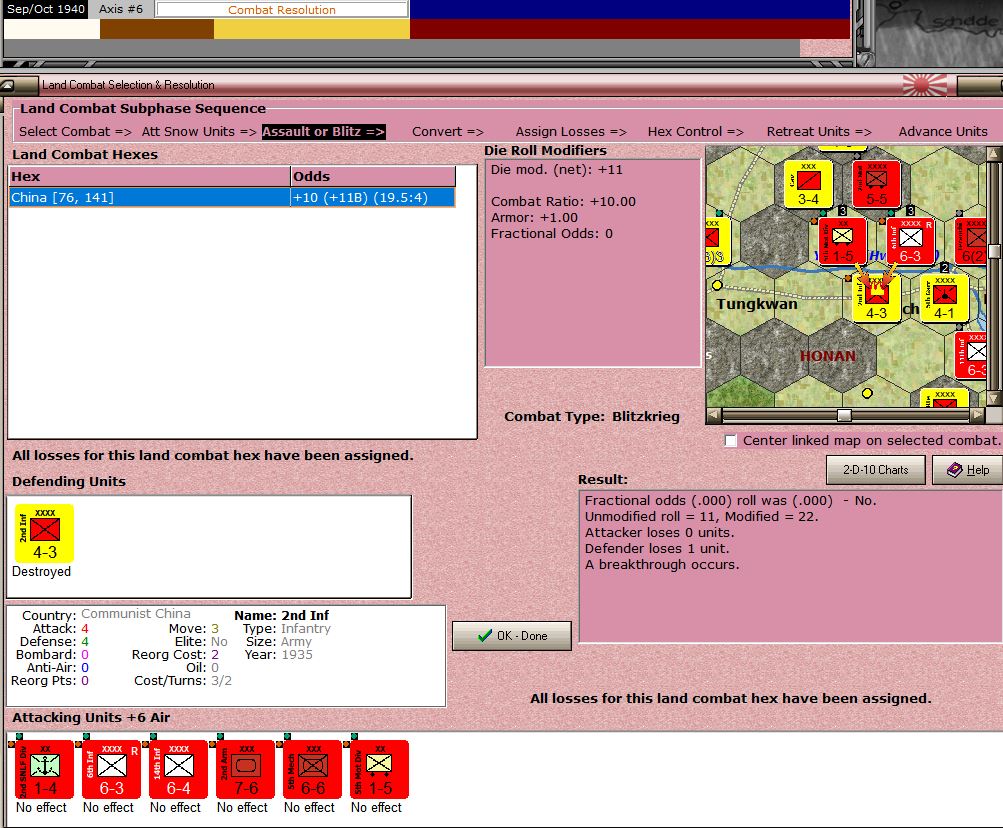The width and height of the screenshot is (1003, 828).
Task: Click the Die mod. (net): +11 line
Action: pos(557,170)
